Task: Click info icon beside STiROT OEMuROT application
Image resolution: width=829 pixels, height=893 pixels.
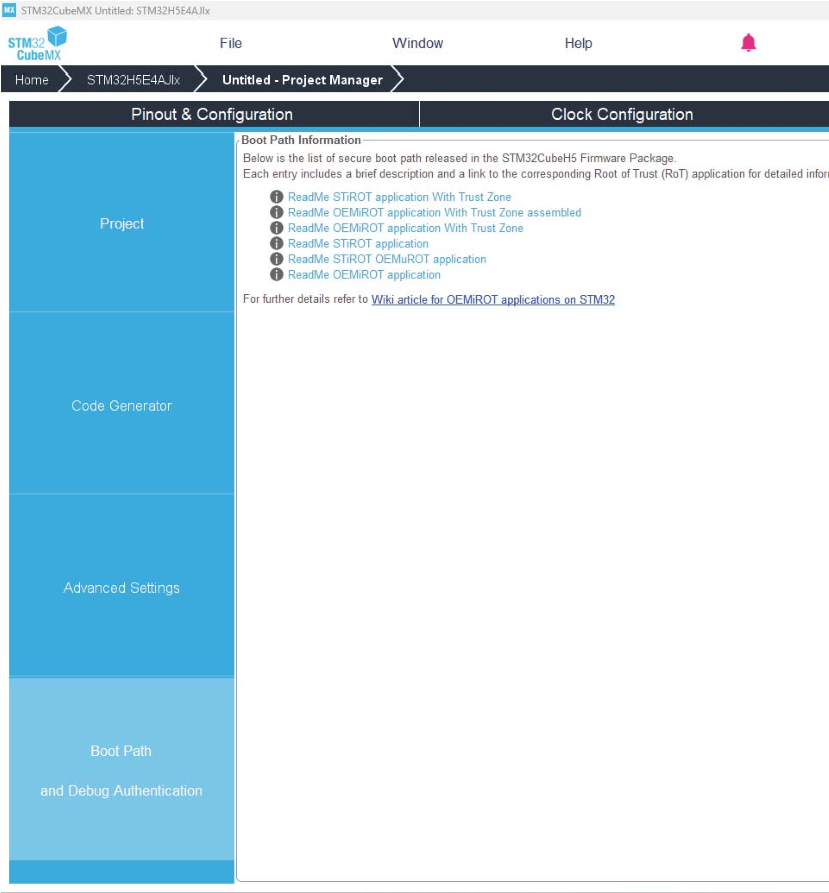Action: [276, 259]
